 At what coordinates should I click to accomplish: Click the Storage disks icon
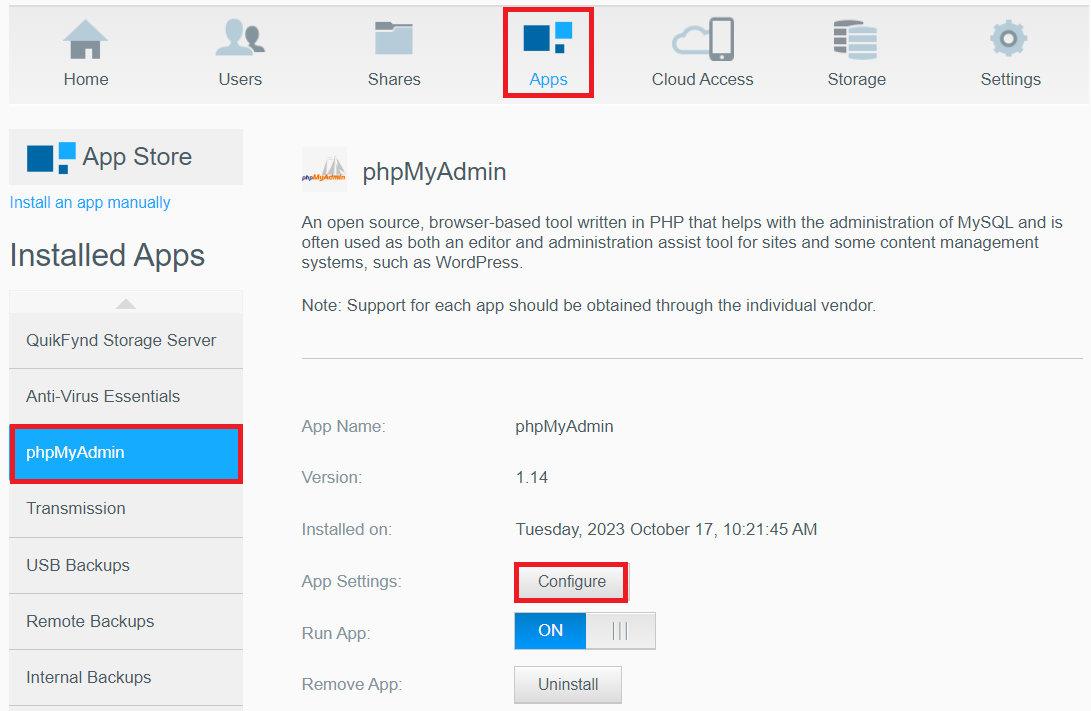[x=856, y=40]
